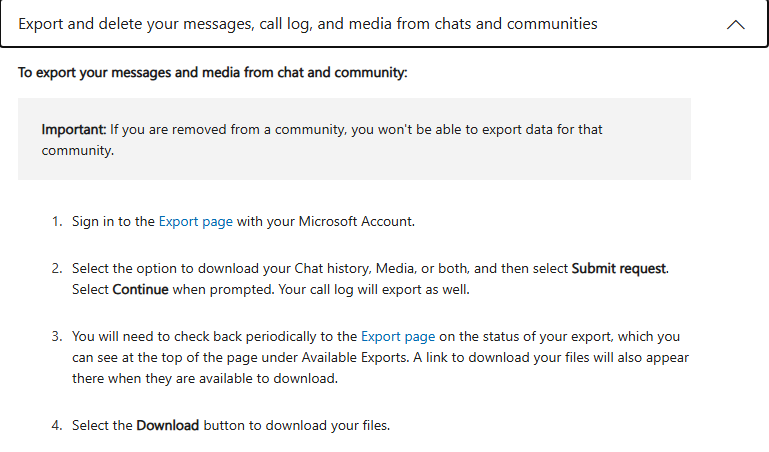Click the step number 4 marker
Viewport: 769px width, 452px height.
click(x=57, y=425)
